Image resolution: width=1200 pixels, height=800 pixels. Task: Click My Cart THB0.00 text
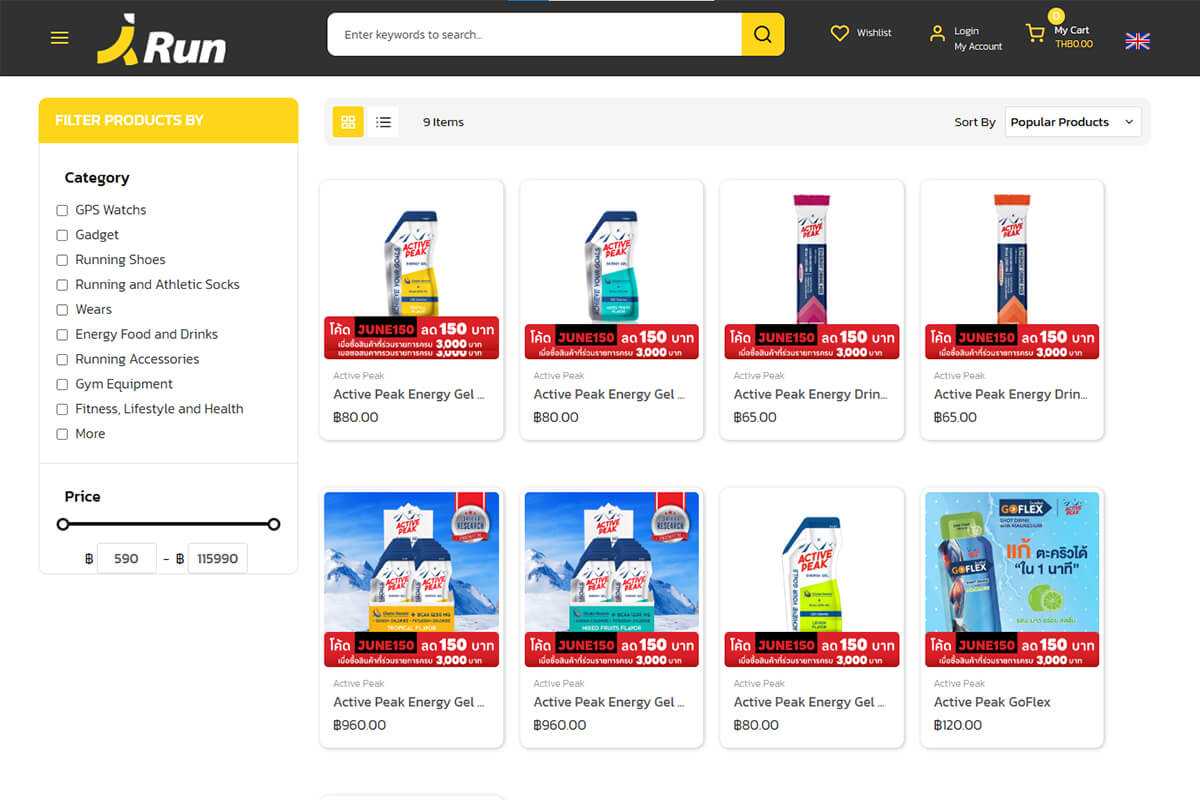pos(1073,37)
